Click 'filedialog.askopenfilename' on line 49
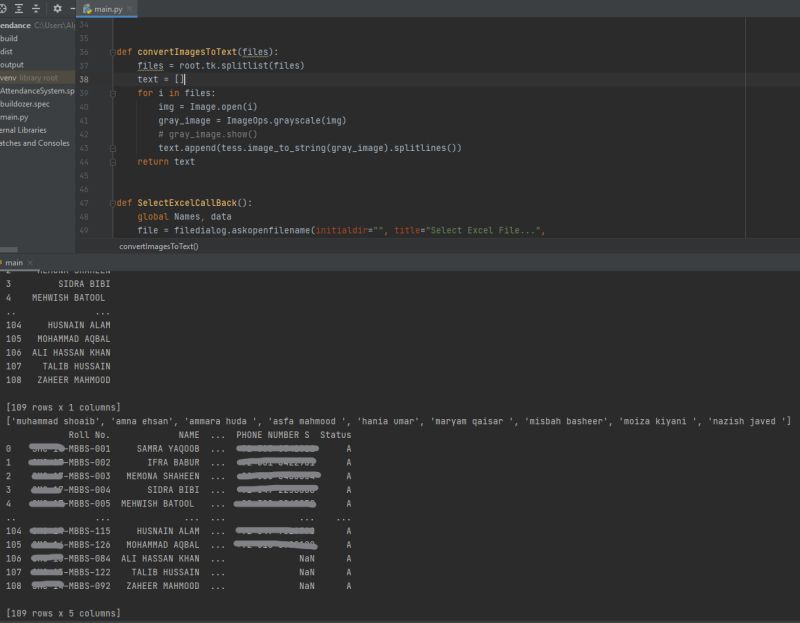Viewport: 800px width, 623px height. (x=242, y=231)
